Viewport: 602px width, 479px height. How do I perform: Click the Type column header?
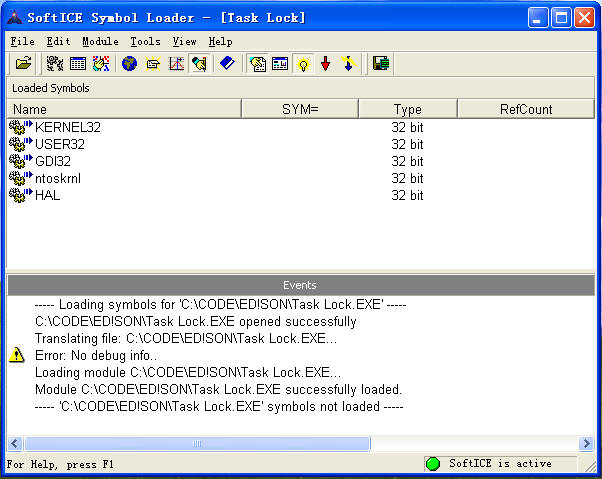[x=408, y=109]
